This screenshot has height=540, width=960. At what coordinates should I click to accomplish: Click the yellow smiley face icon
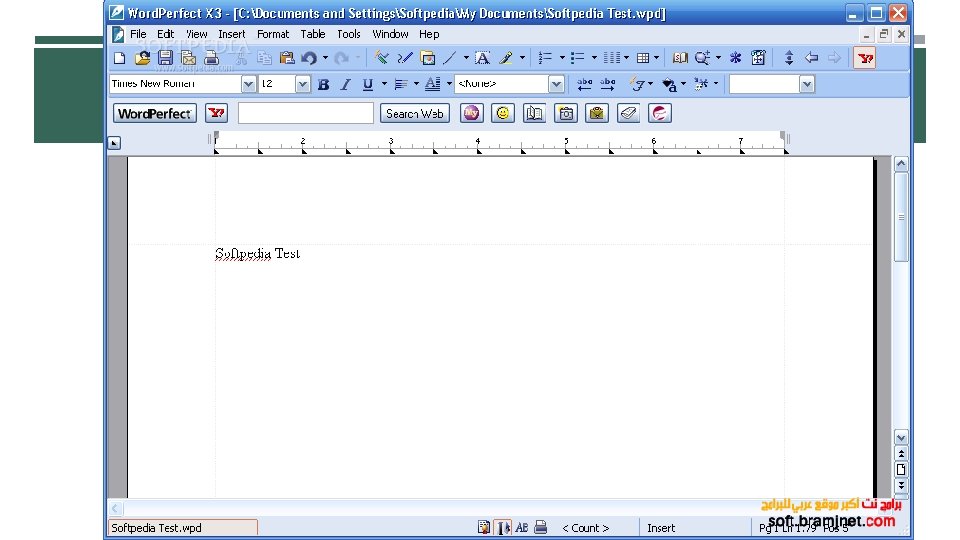click(503, 113)
